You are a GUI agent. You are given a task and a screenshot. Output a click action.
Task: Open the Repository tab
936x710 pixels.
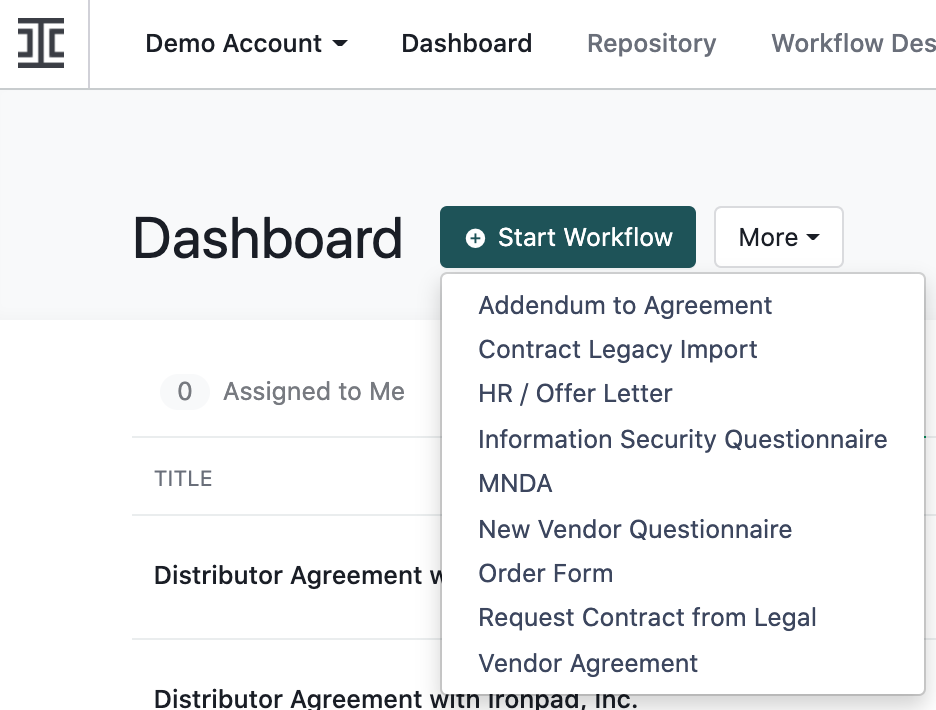pos(651,44)
